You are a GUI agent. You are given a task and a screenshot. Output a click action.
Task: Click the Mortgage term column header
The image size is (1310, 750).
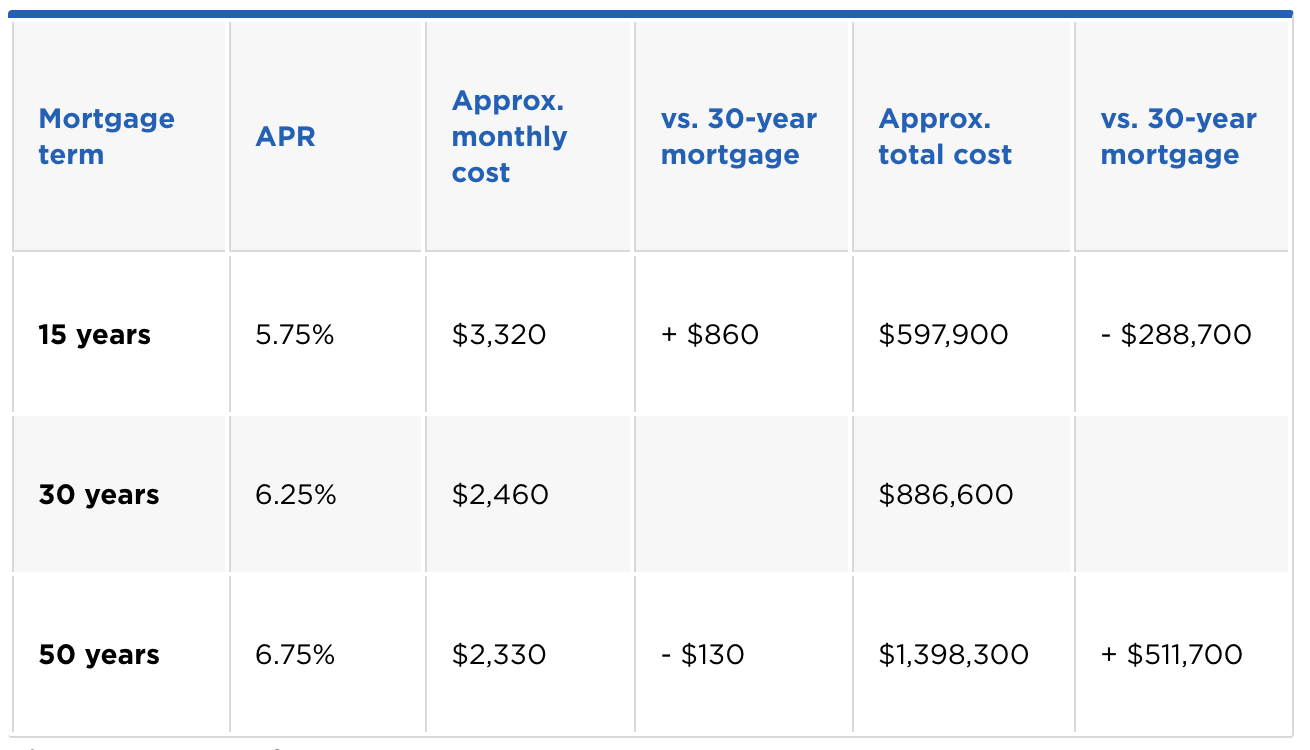(x=106, y=137)
